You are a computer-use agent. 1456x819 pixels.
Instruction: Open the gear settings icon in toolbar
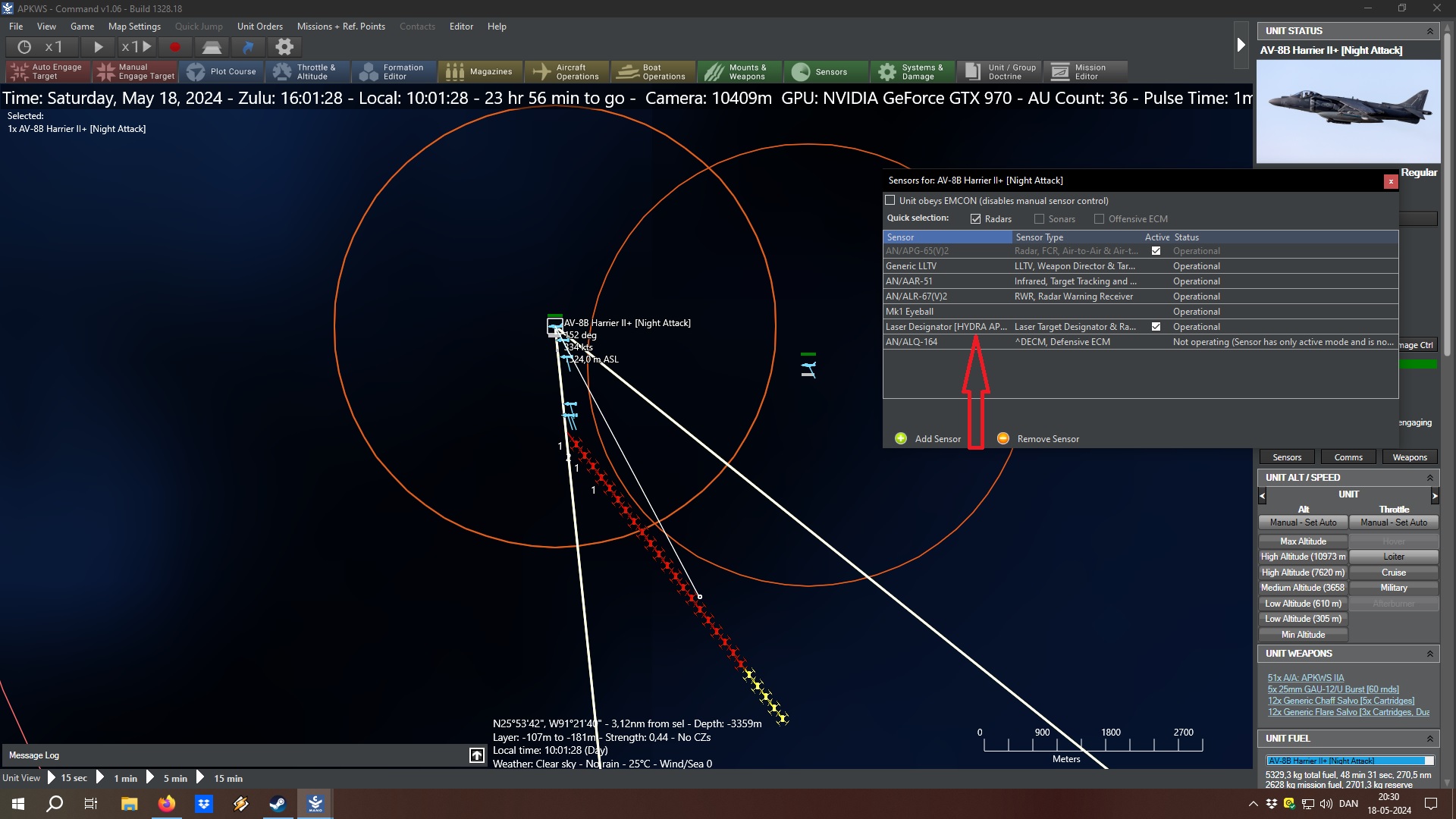pos(284,47)
